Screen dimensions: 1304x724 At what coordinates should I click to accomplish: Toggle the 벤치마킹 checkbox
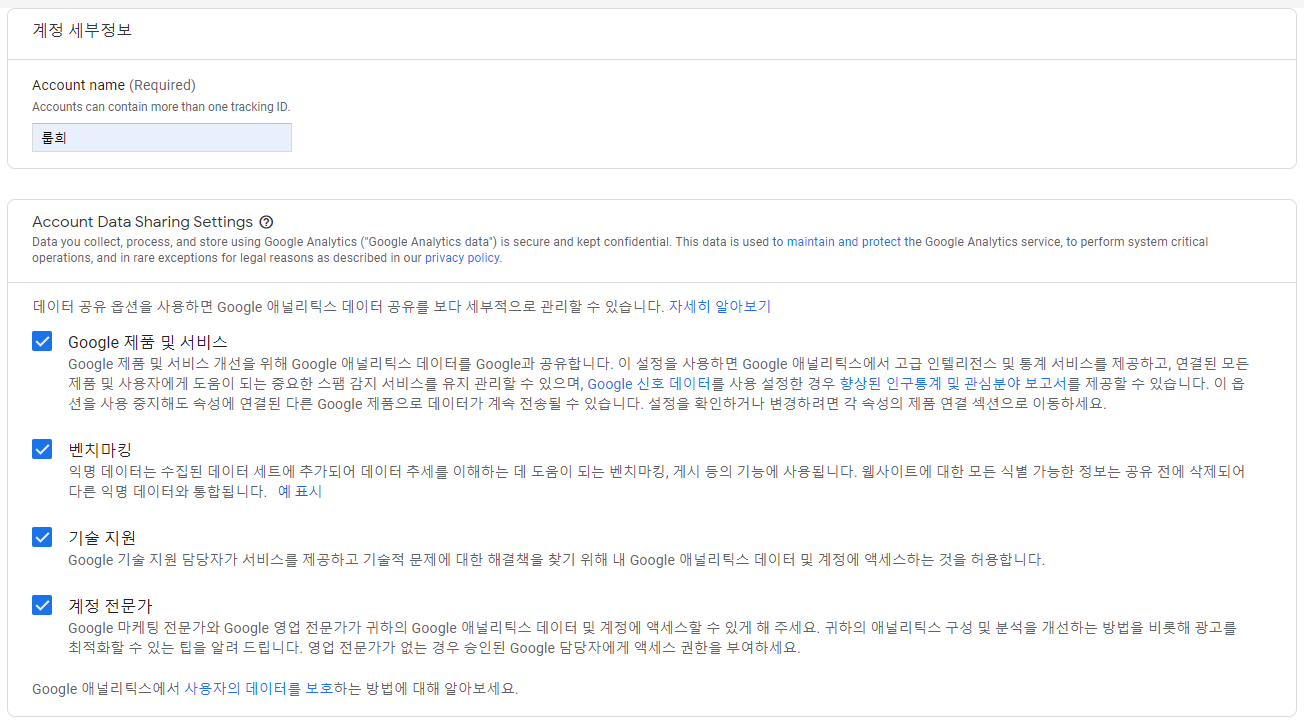point(42,449)
